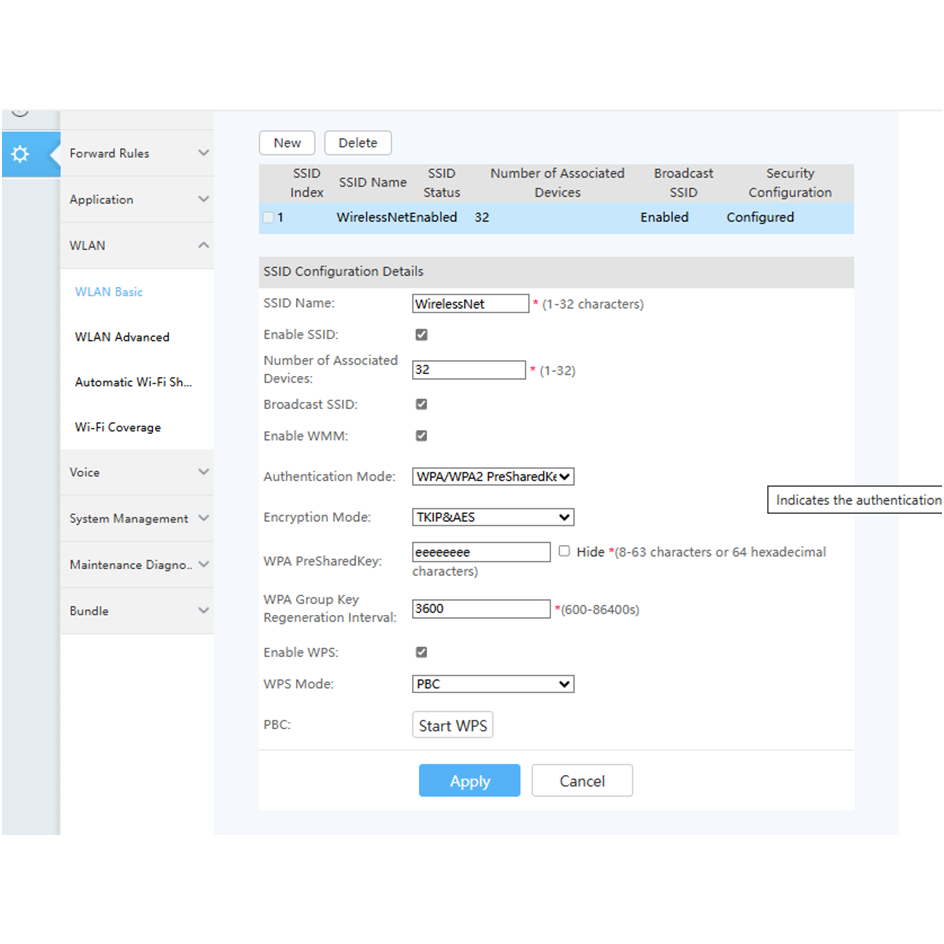The height and width of the screenshot is (944, 944).
Task: Open the WPS Mode dropdown
Action: point(493,684)
